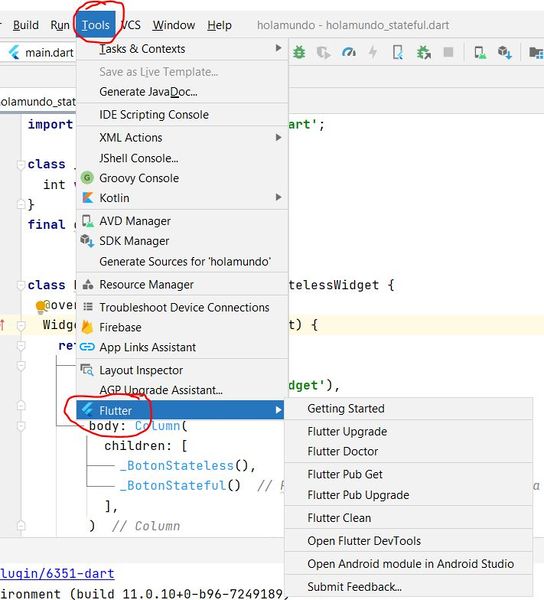Click the green Debug bug icon

click(299, 52)
